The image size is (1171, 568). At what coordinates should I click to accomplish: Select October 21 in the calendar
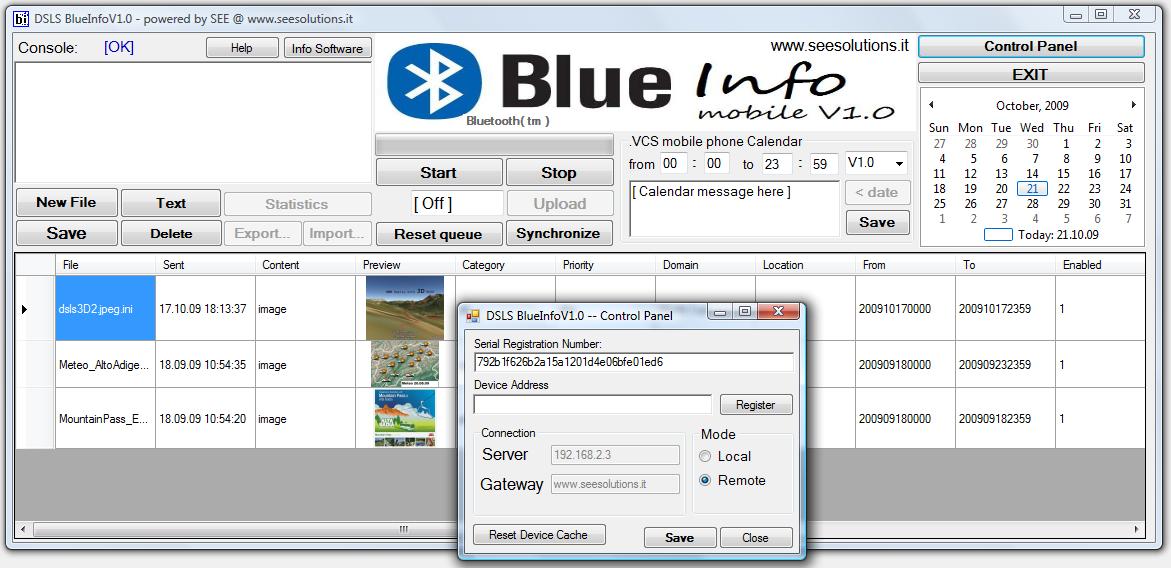click(1032, 189)
